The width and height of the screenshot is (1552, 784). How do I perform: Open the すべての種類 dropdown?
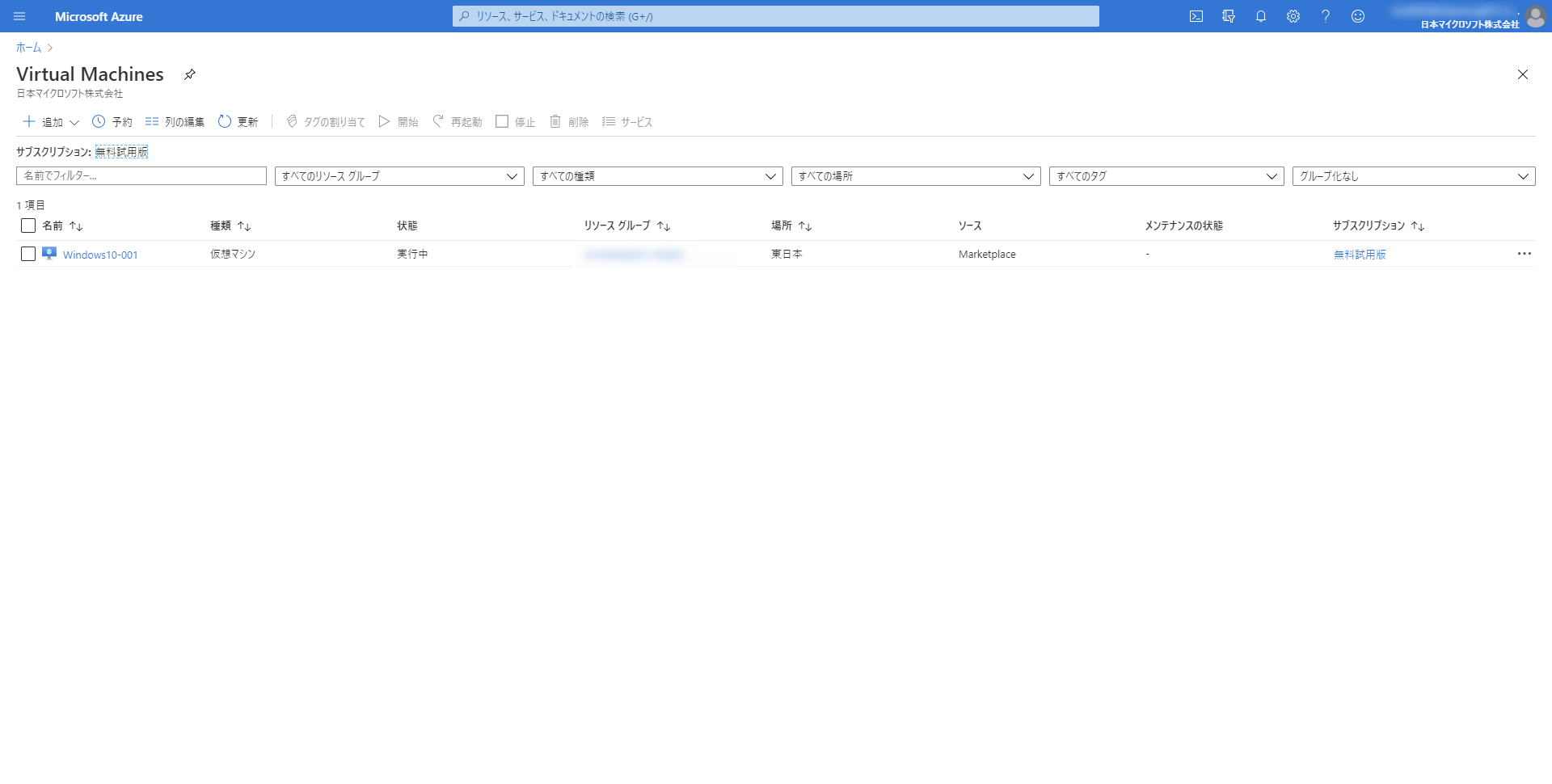coord(658,176)
